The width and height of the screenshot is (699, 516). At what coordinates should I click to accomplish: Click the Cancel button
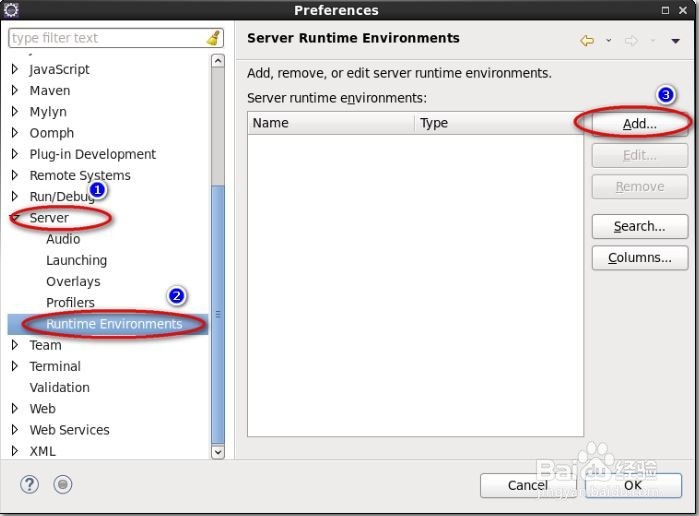click(528, 485)
